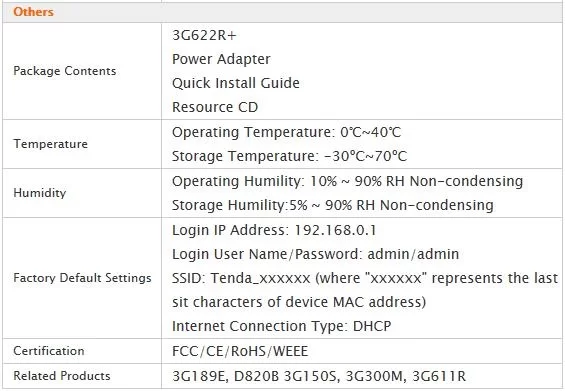
Task: Click the Humidity row label
Action: [x=40, y=193]
